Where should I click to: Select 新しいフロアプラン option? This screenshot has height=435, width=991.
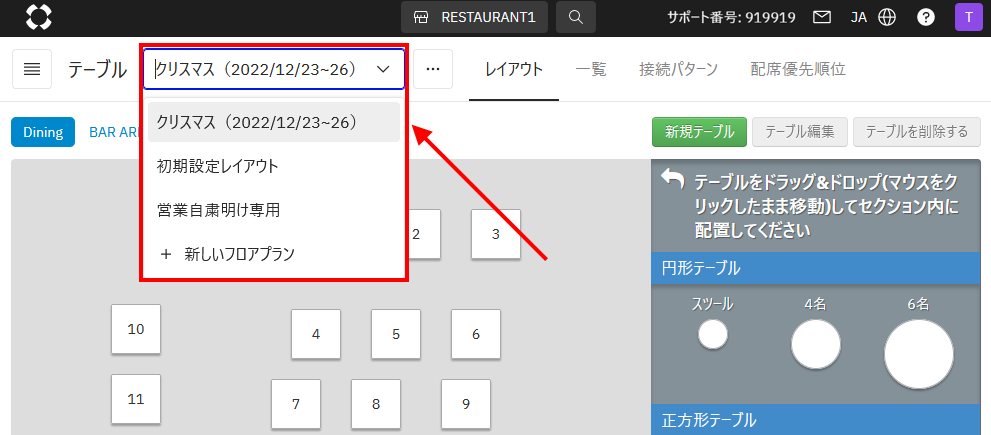[x=228, y=254]
